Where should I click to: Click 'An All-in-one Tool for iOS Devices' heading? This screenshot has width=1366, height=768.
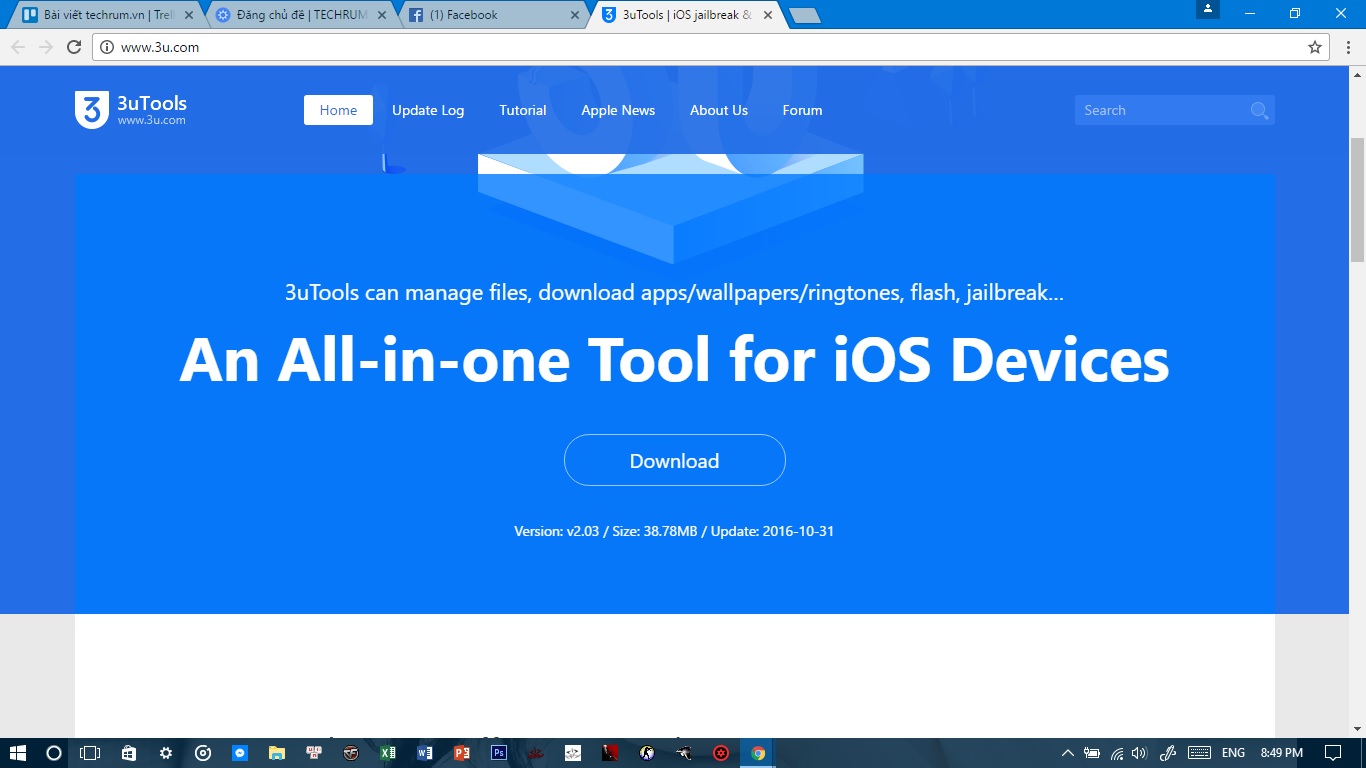click(674, 359)
